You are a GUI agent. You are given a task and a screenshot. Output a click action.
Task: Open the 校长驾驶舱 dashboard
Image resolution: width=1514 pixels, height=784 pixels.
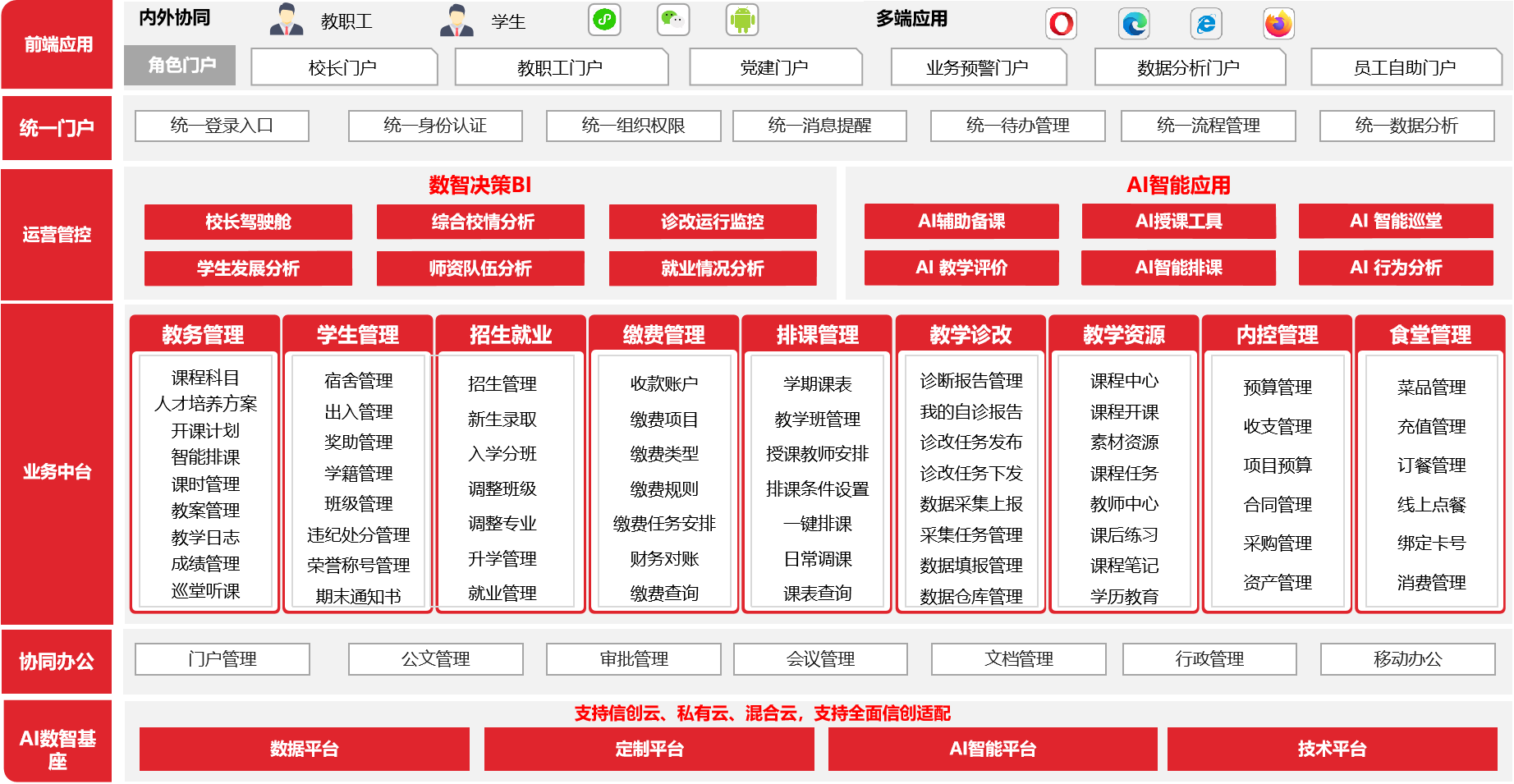tap(247, 222)
